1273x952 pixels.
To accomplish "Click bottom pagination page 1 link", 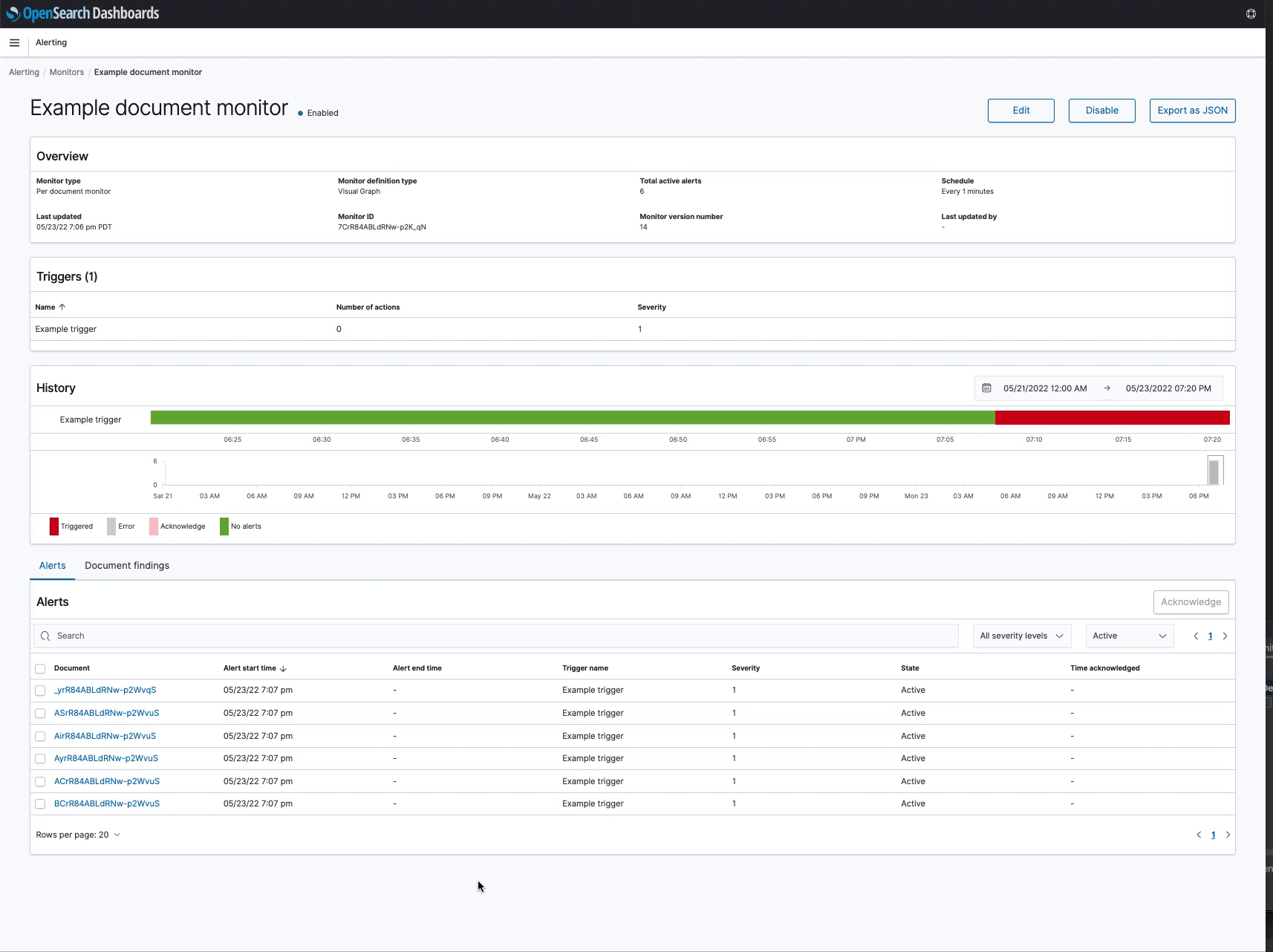I will [x=1214, y=835].
